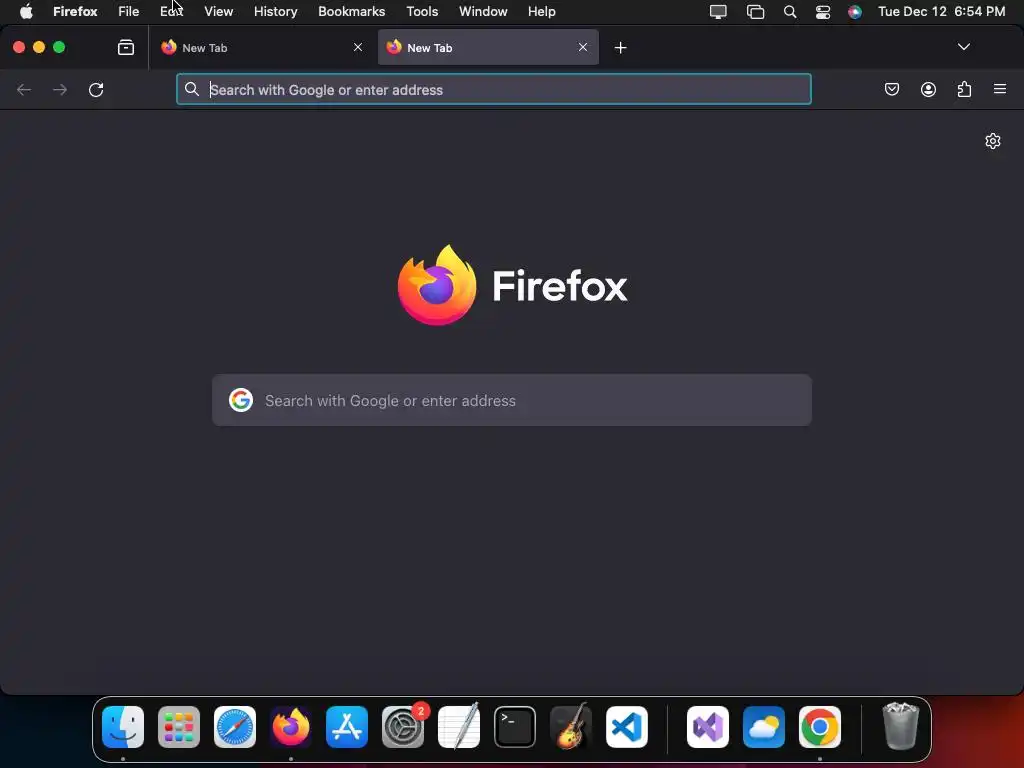The width and height of the screenshot is (1024, 768).
Task: Focus the address bar search field
Action: click(x=494, y=89)
